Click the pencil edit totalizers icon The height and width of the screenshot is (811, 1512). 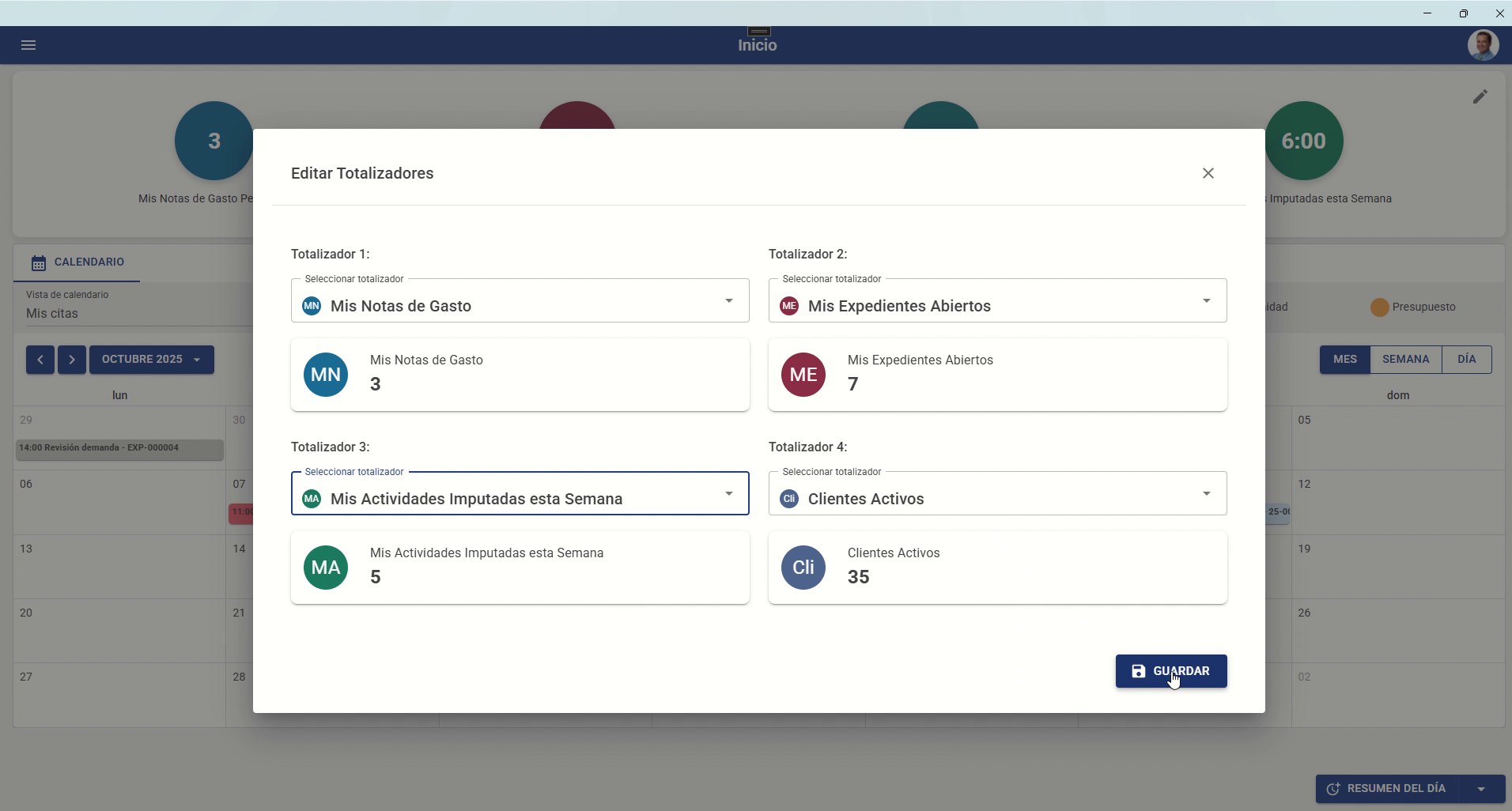(x=1480, y=96)
